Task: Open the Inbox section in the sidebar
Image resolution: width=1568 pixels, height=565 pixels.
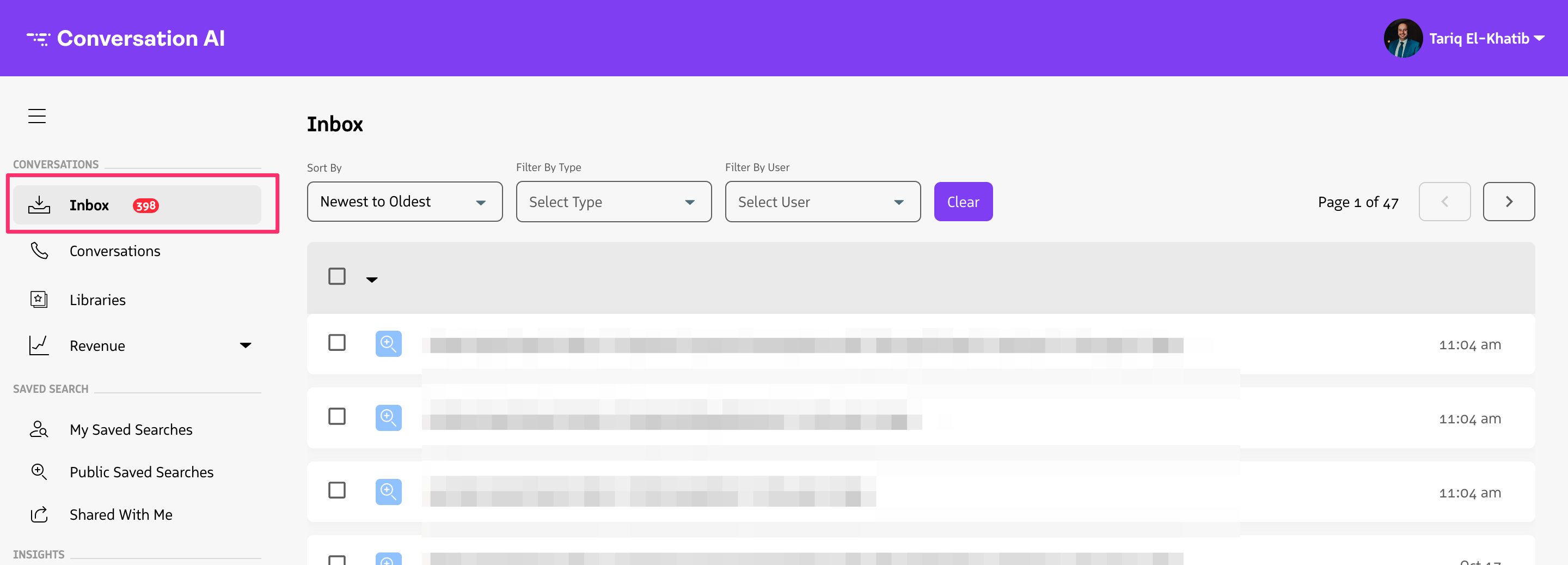Action: point(89,205)
